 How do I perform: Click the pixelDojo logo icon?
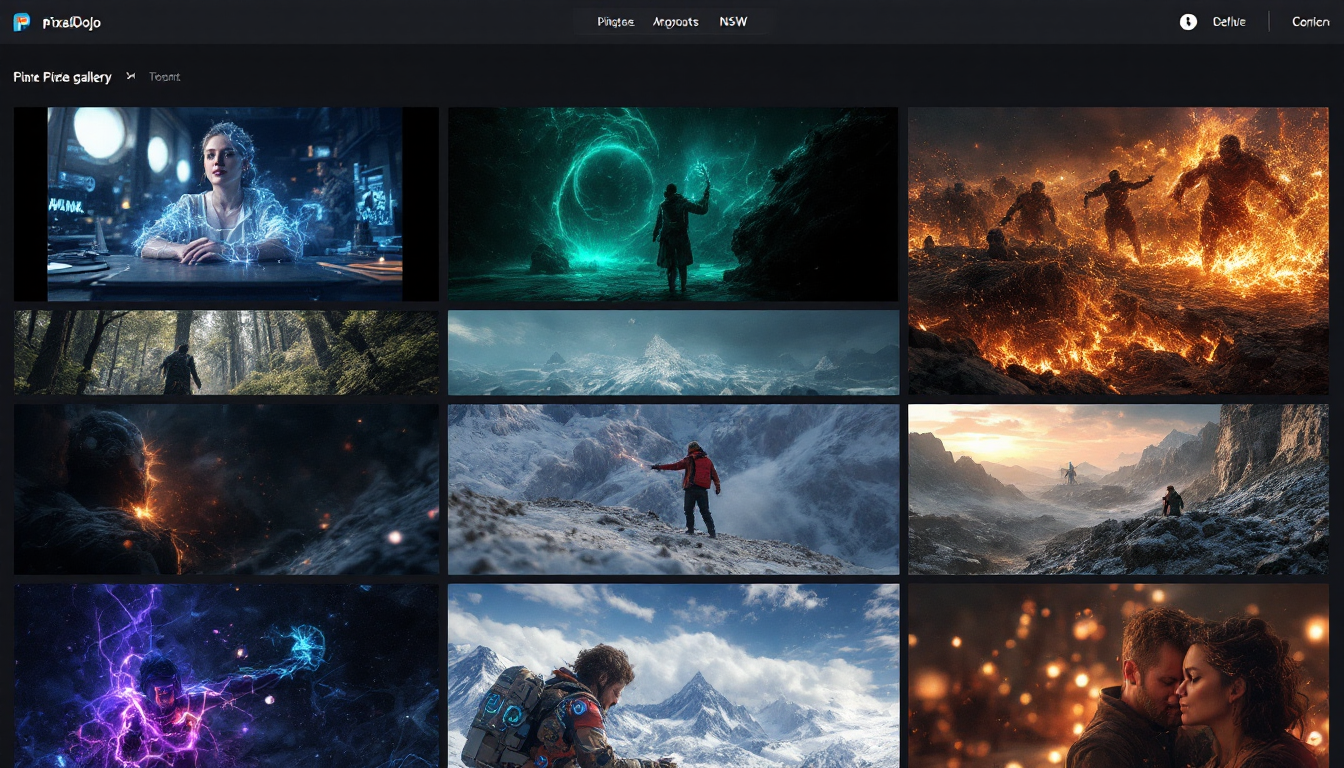click(22, 22)
